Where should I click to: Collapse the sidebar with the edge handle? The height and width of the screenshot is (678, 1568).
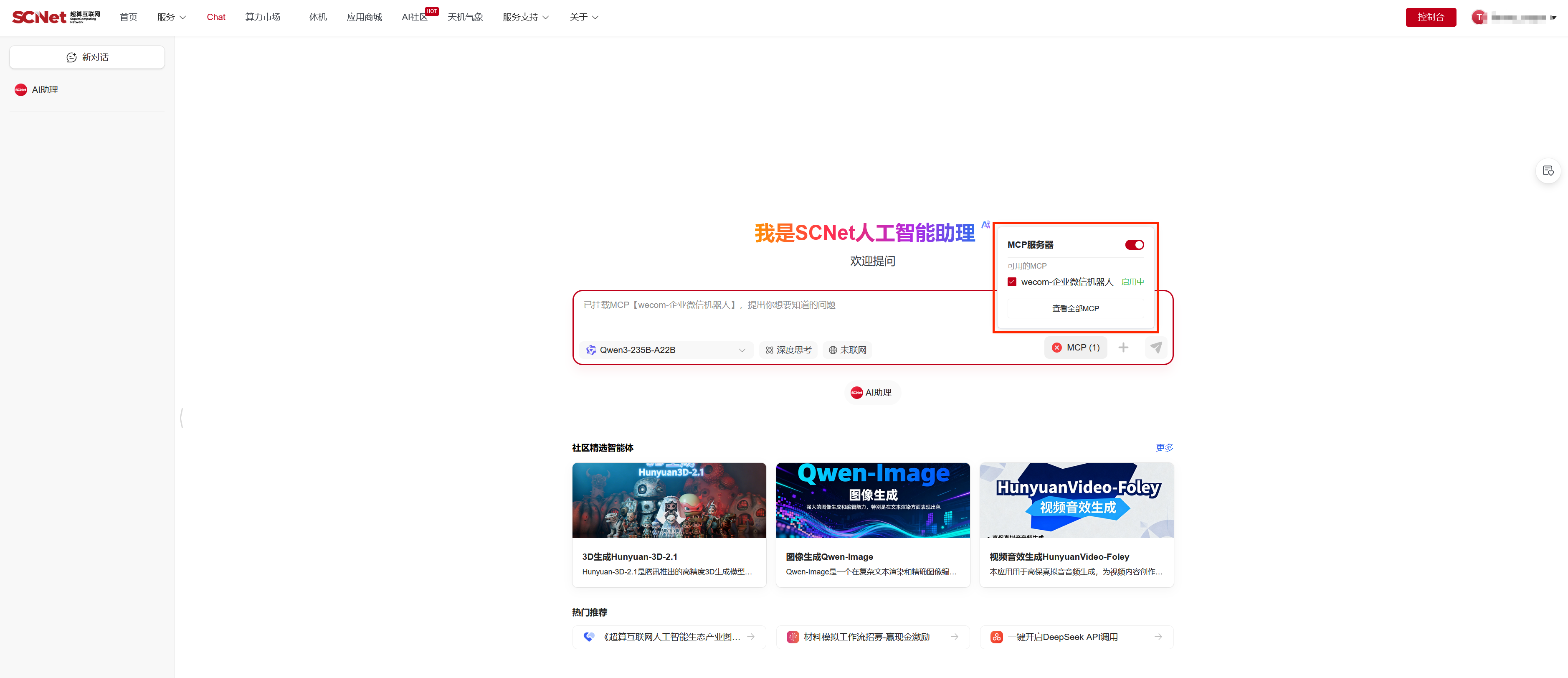(x=181, y=418)
